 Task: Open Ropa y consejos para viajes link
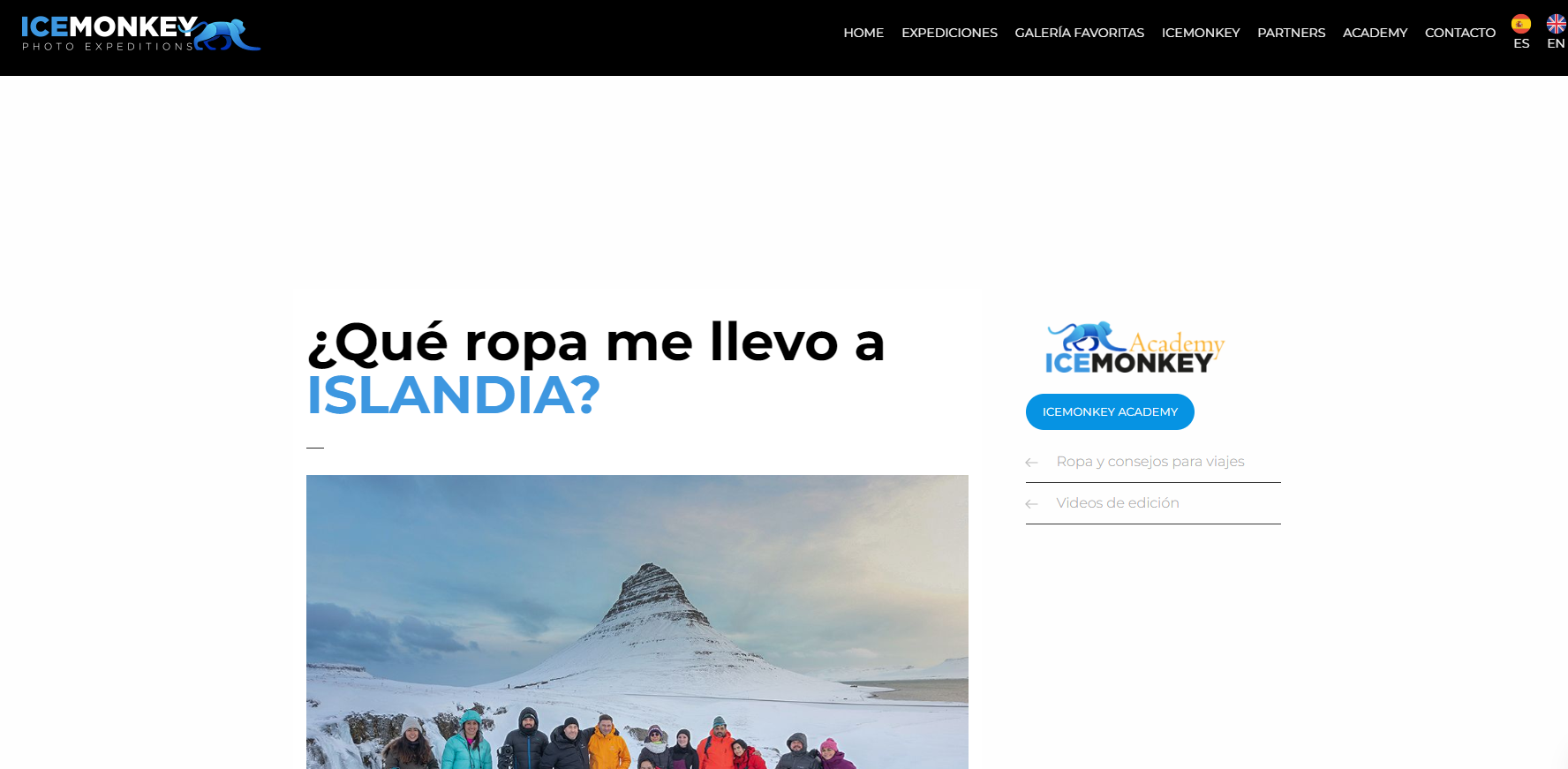[x=1150, y=462]
